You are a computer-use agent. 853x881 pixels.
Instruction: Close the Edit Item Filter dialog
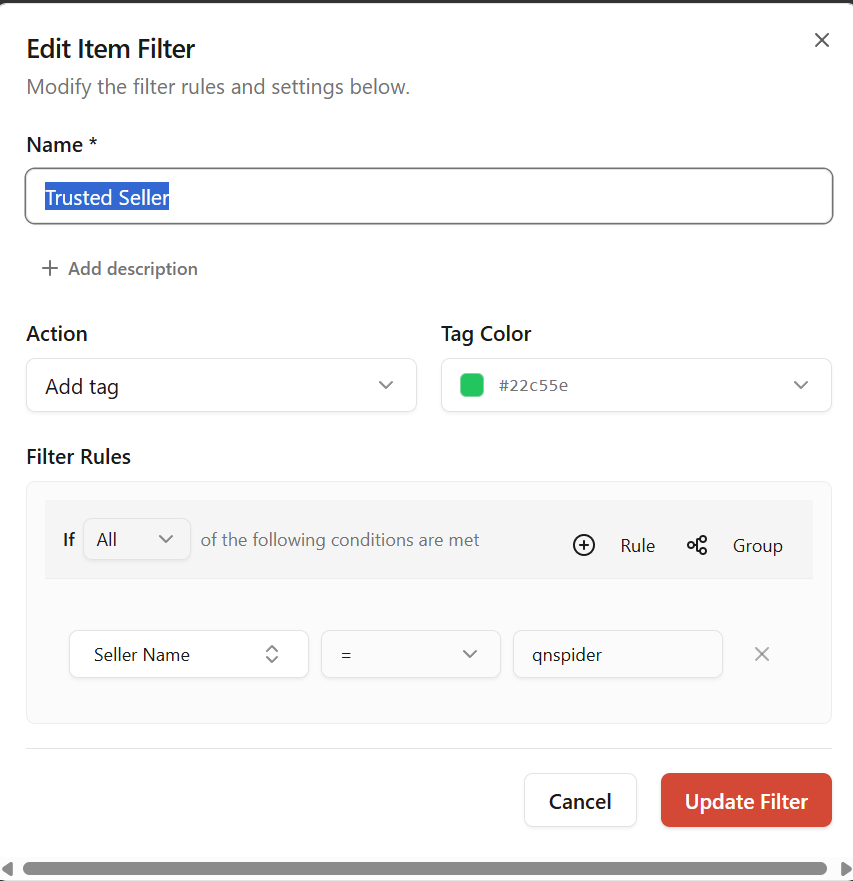821,40
